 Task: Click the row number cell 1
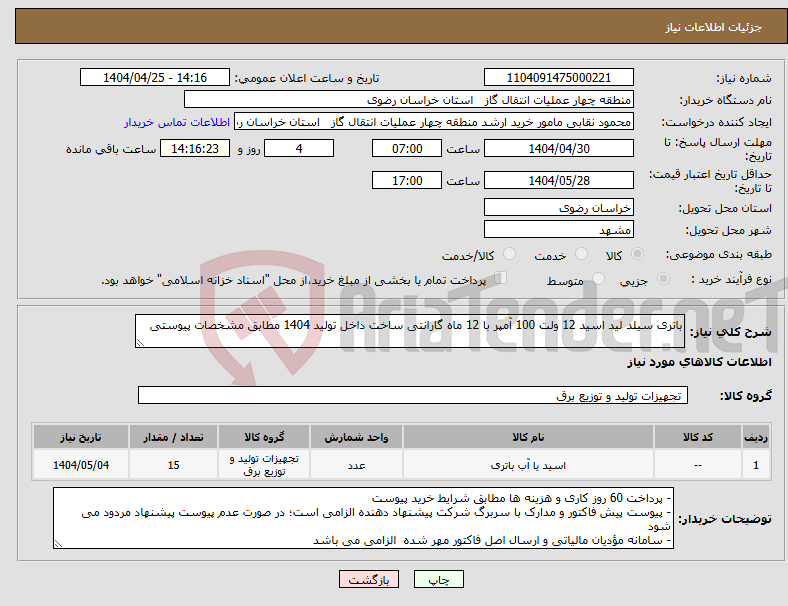[x=756, y=466]
